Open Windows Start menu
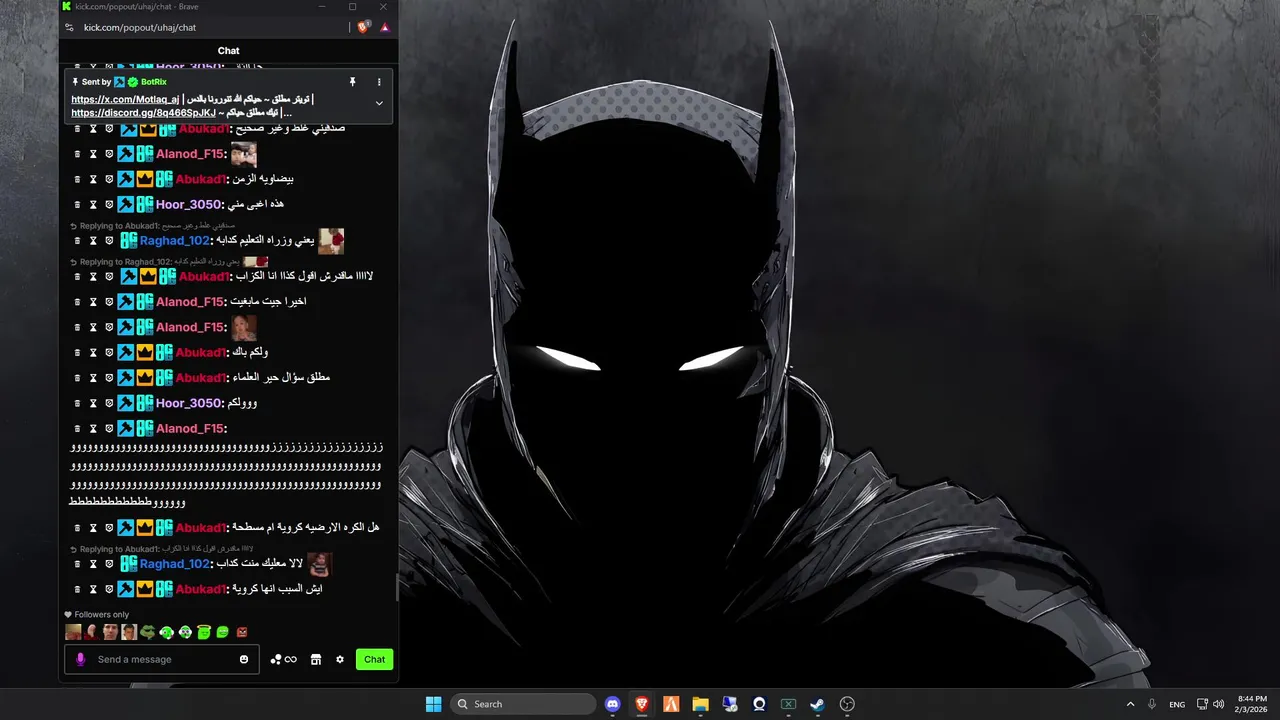 click(x=433, y=704)
